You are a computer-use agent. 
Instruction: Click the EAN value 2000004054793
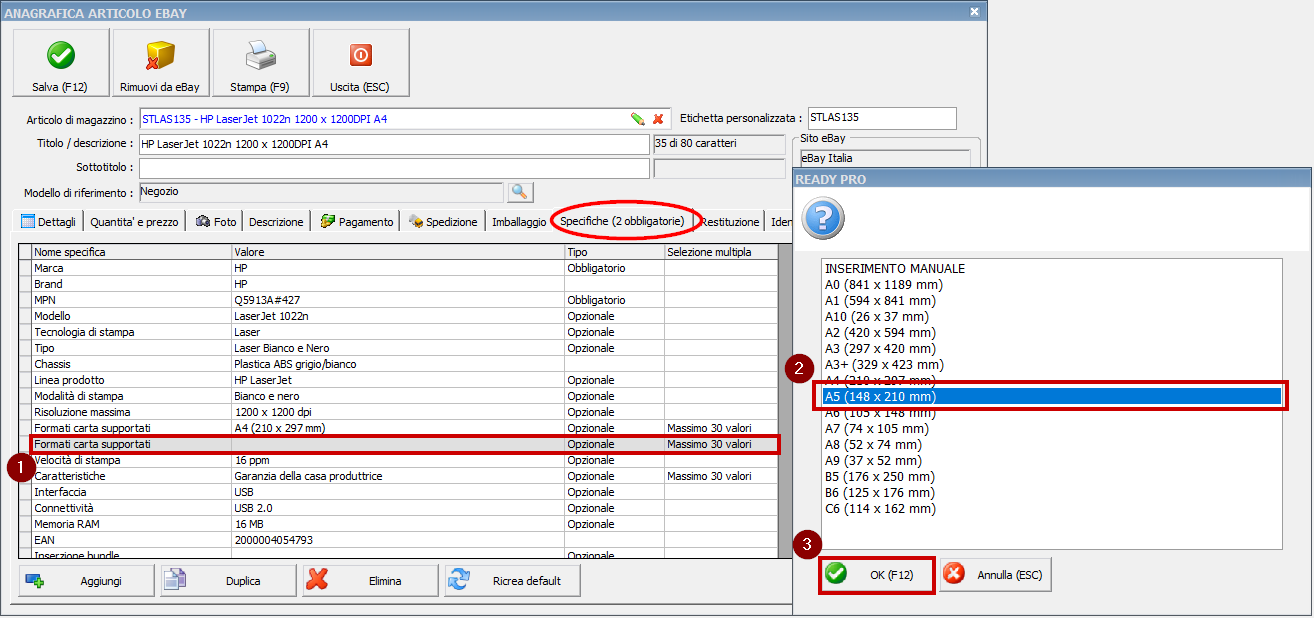(x=398, y=540)
